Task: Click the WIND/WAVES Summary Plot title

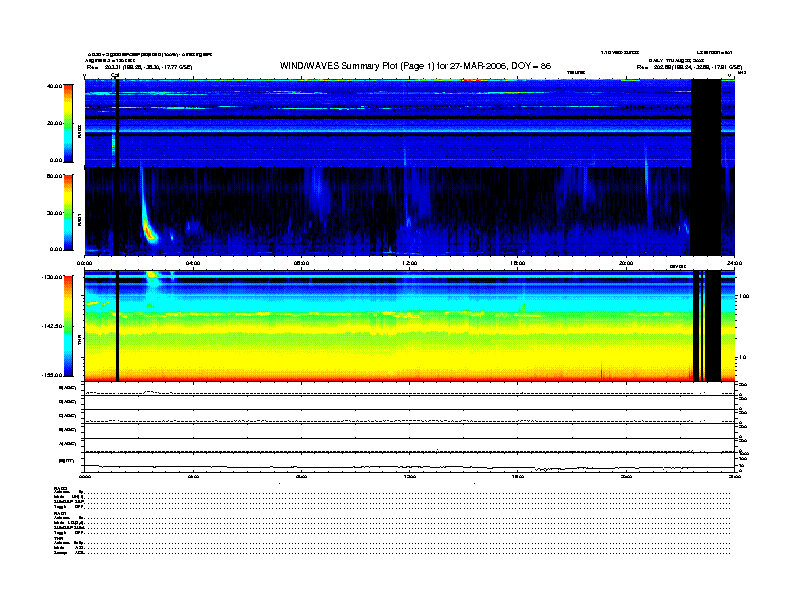Action: 415,66
